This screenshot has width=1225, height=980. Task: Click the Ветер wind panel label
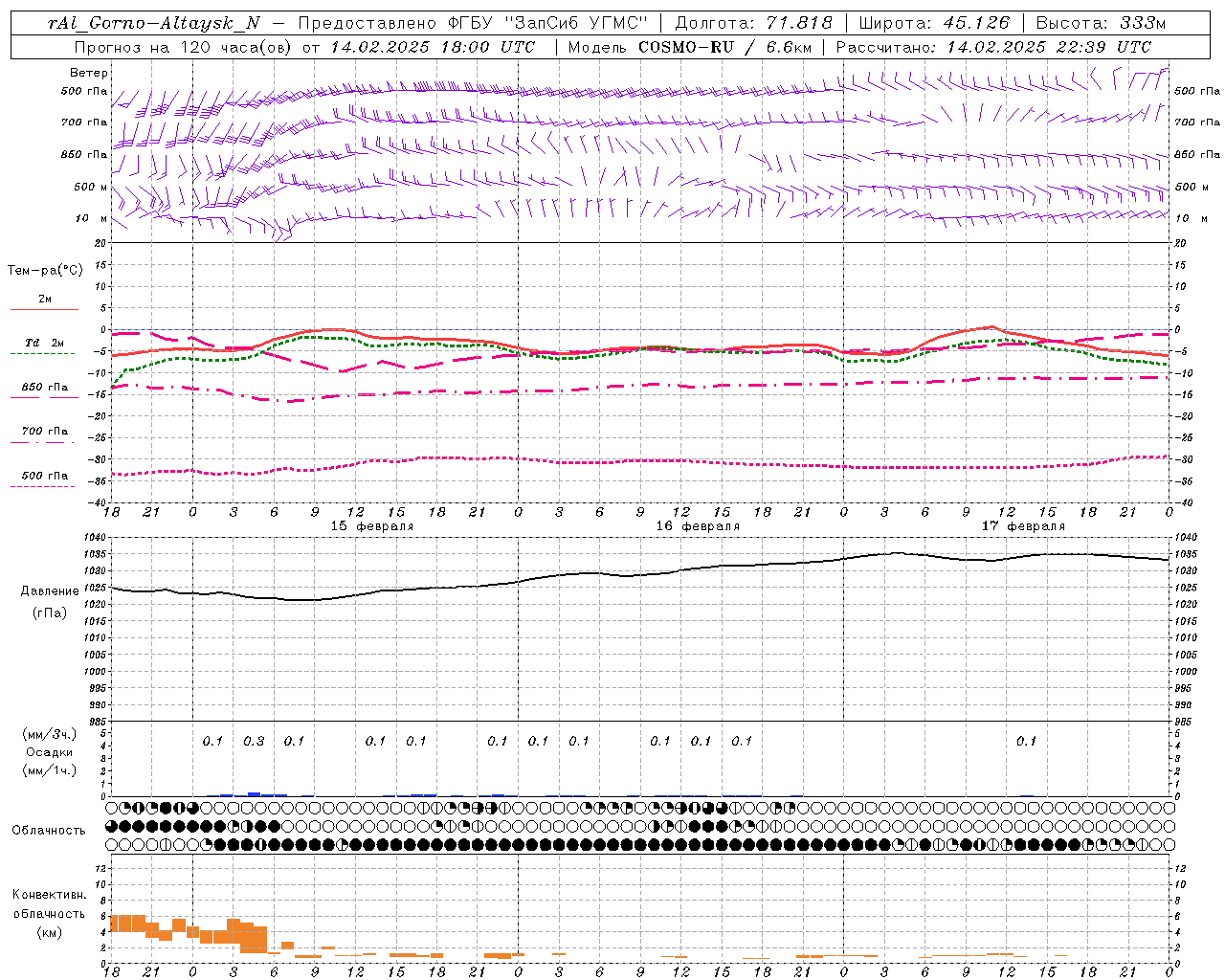[89, 73]
